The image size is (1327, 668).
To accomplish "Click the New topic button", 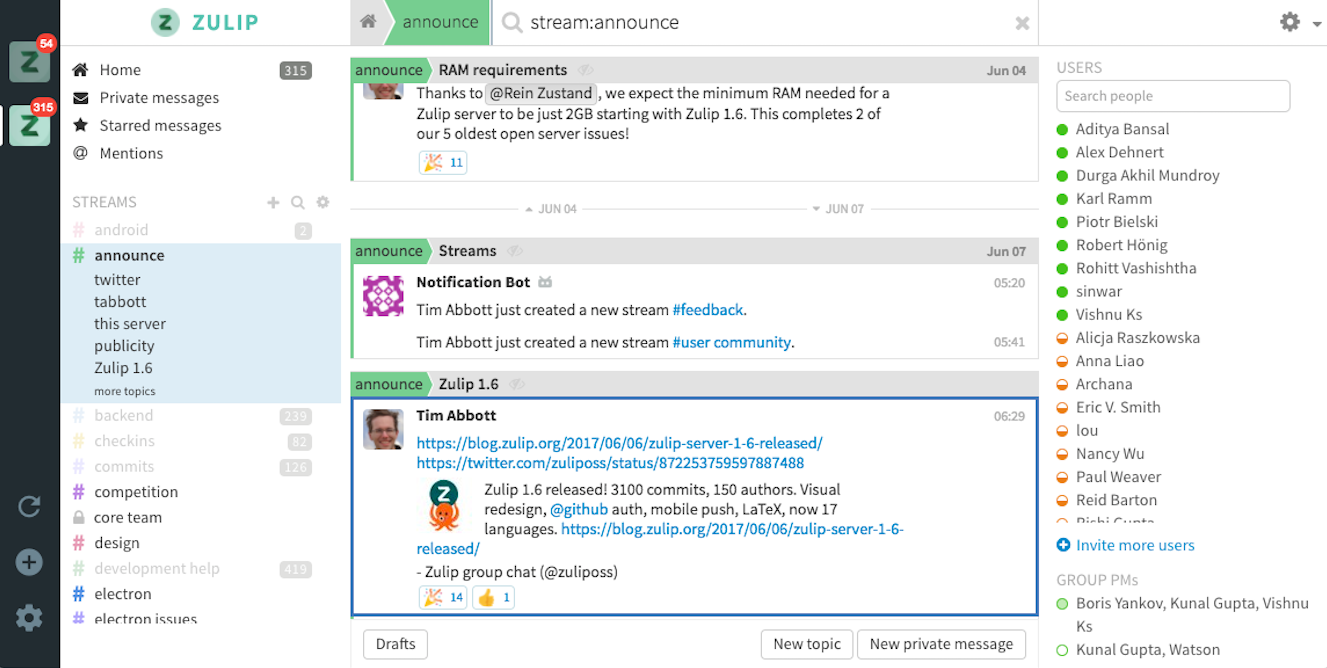I will pyautogui.click(x=807, y=644).
